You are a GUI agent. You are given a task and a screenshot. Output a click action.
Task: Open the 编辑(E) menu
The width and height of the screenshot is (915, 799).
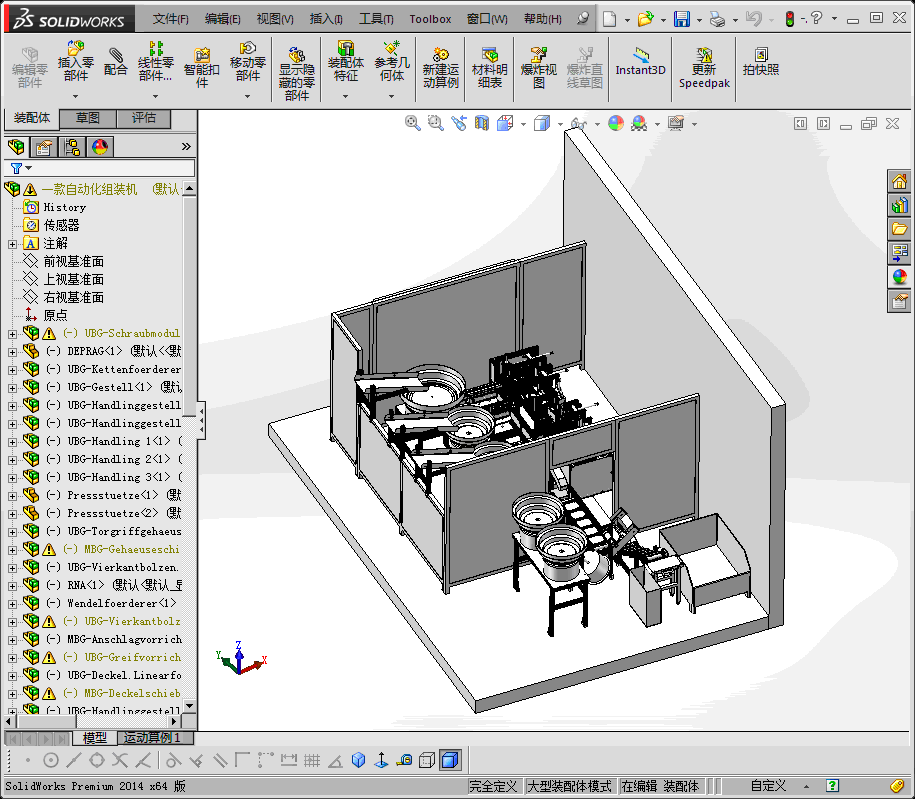(222, 19)
